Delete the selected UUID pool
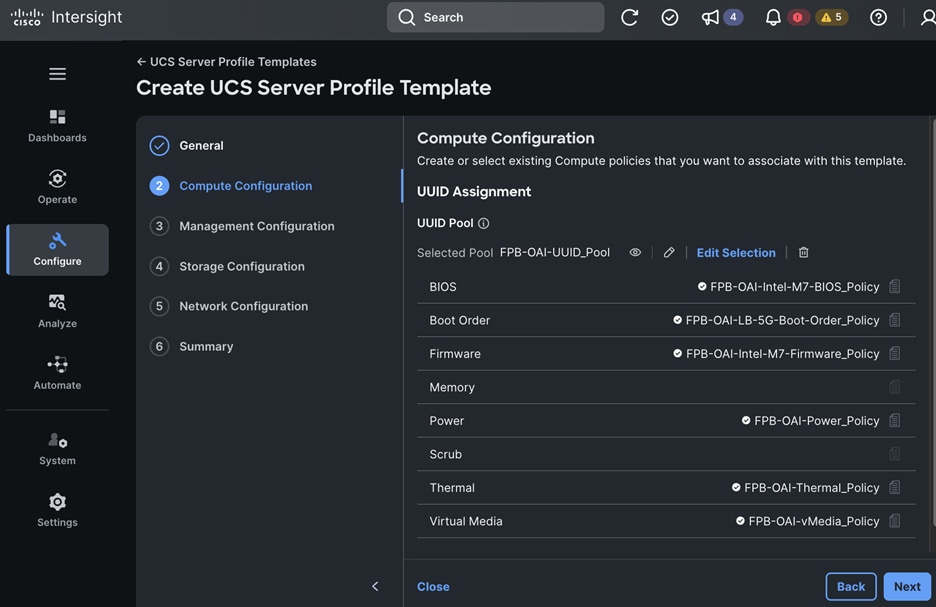The width and height of the screenshot is (936, 607). pyautogui.click(x=803, y=252)
